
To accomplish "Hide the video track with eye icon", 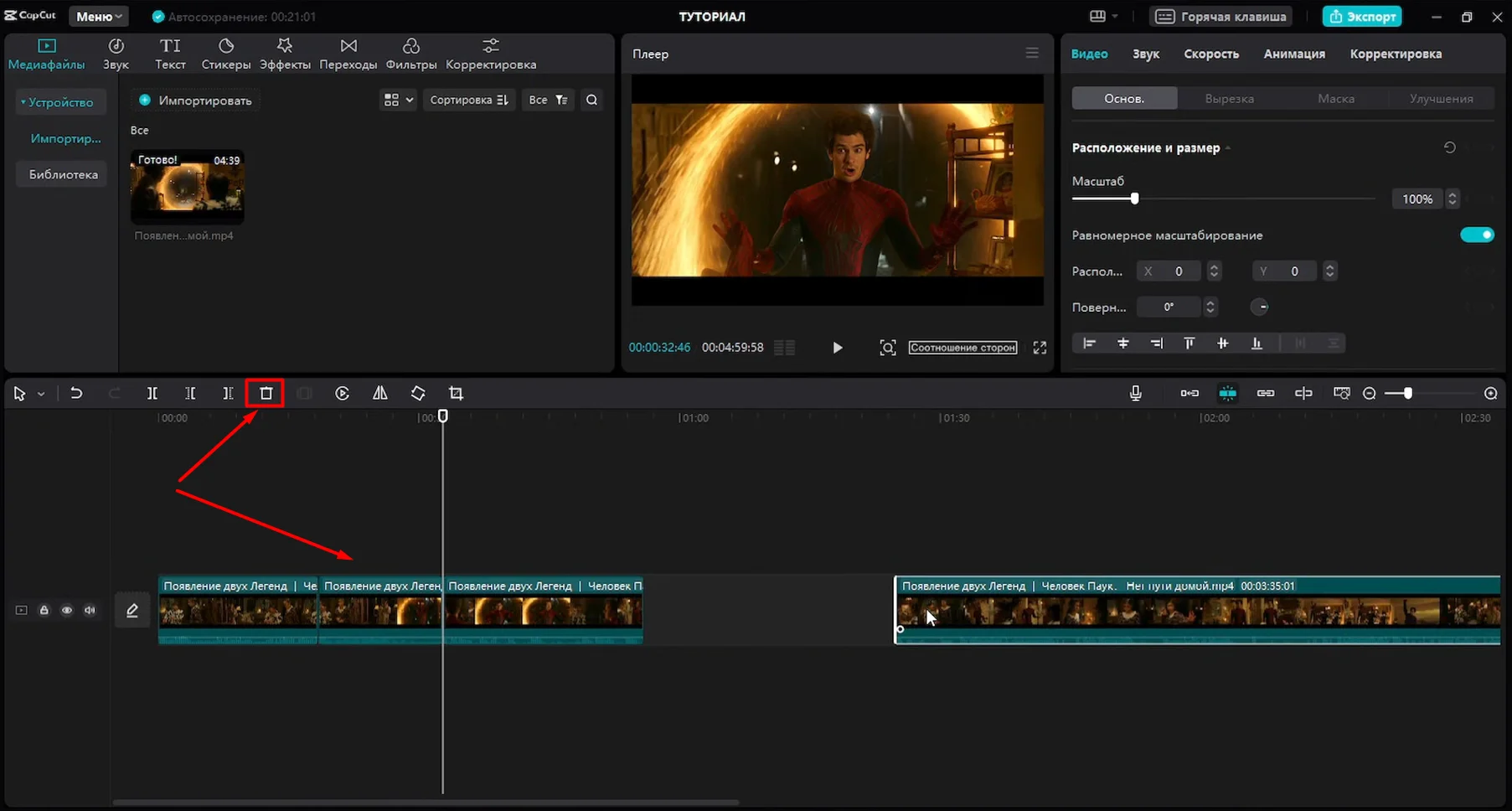I will (67, 610).
